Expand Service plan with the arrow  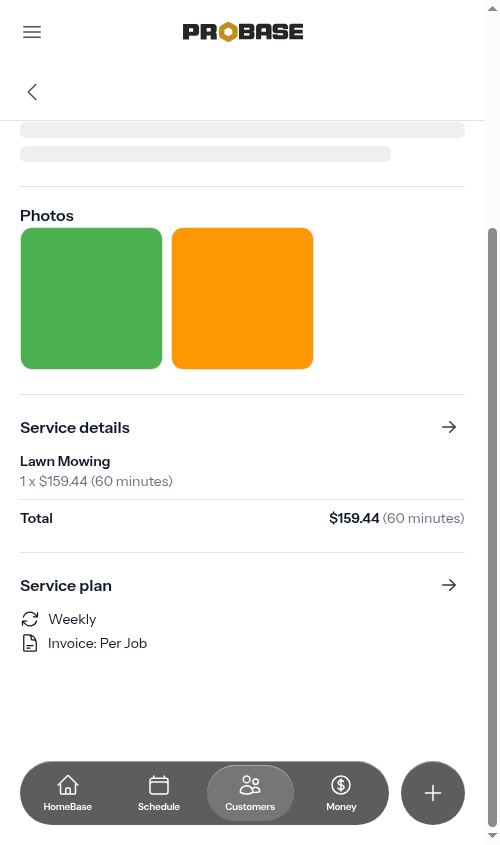pos(449,585)
